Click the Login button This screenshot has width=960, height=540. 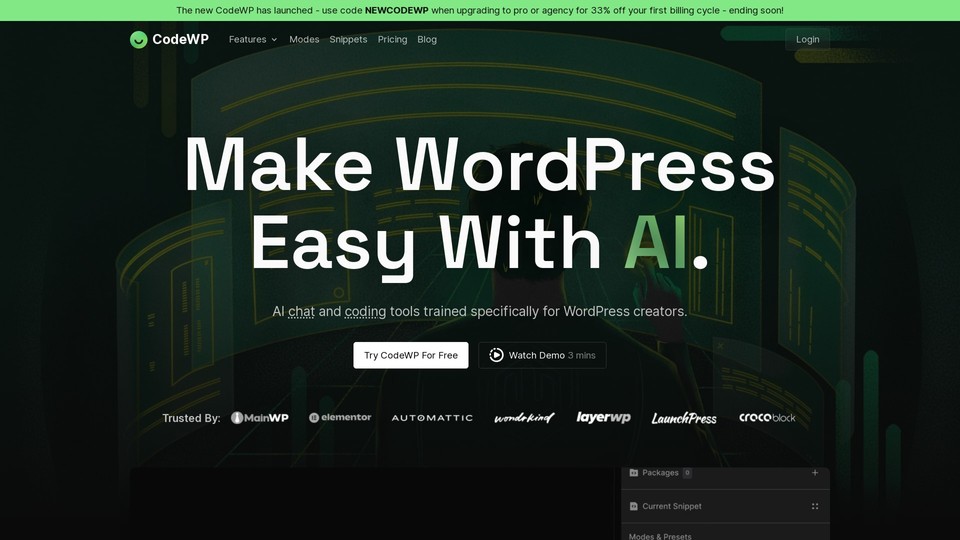808,39
